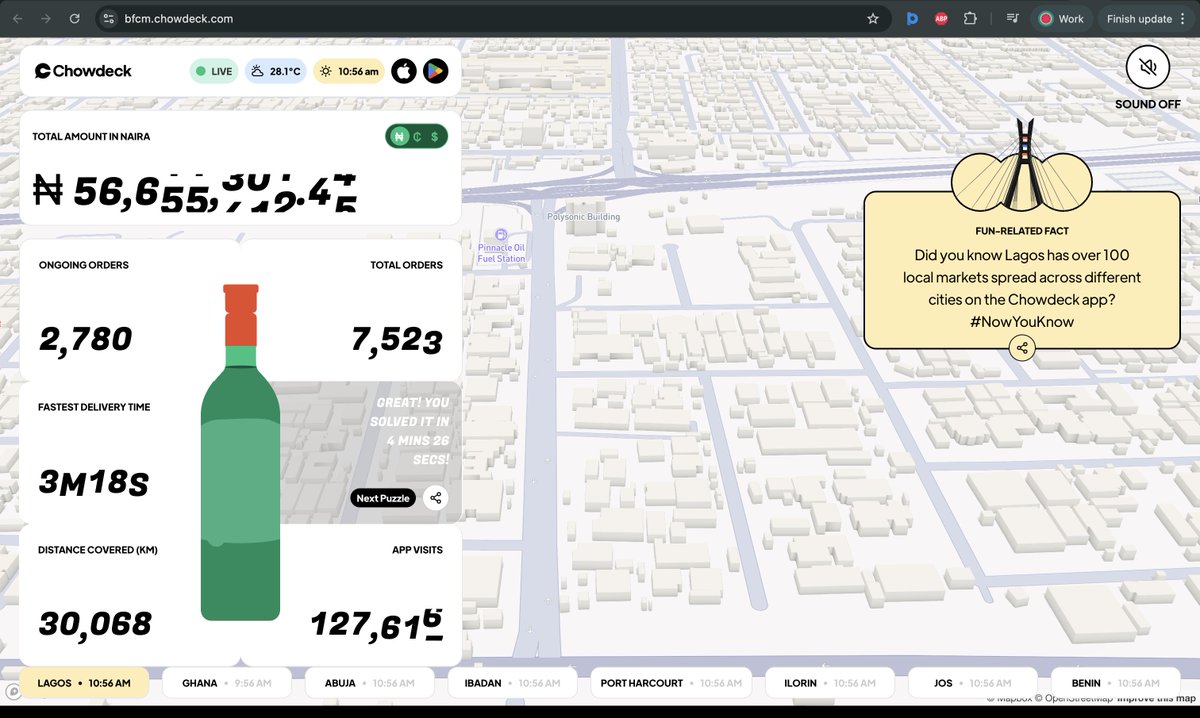Click the green bottle illustration
The height and width of the screenshot is (718, 1200).
tap(240, 452)
